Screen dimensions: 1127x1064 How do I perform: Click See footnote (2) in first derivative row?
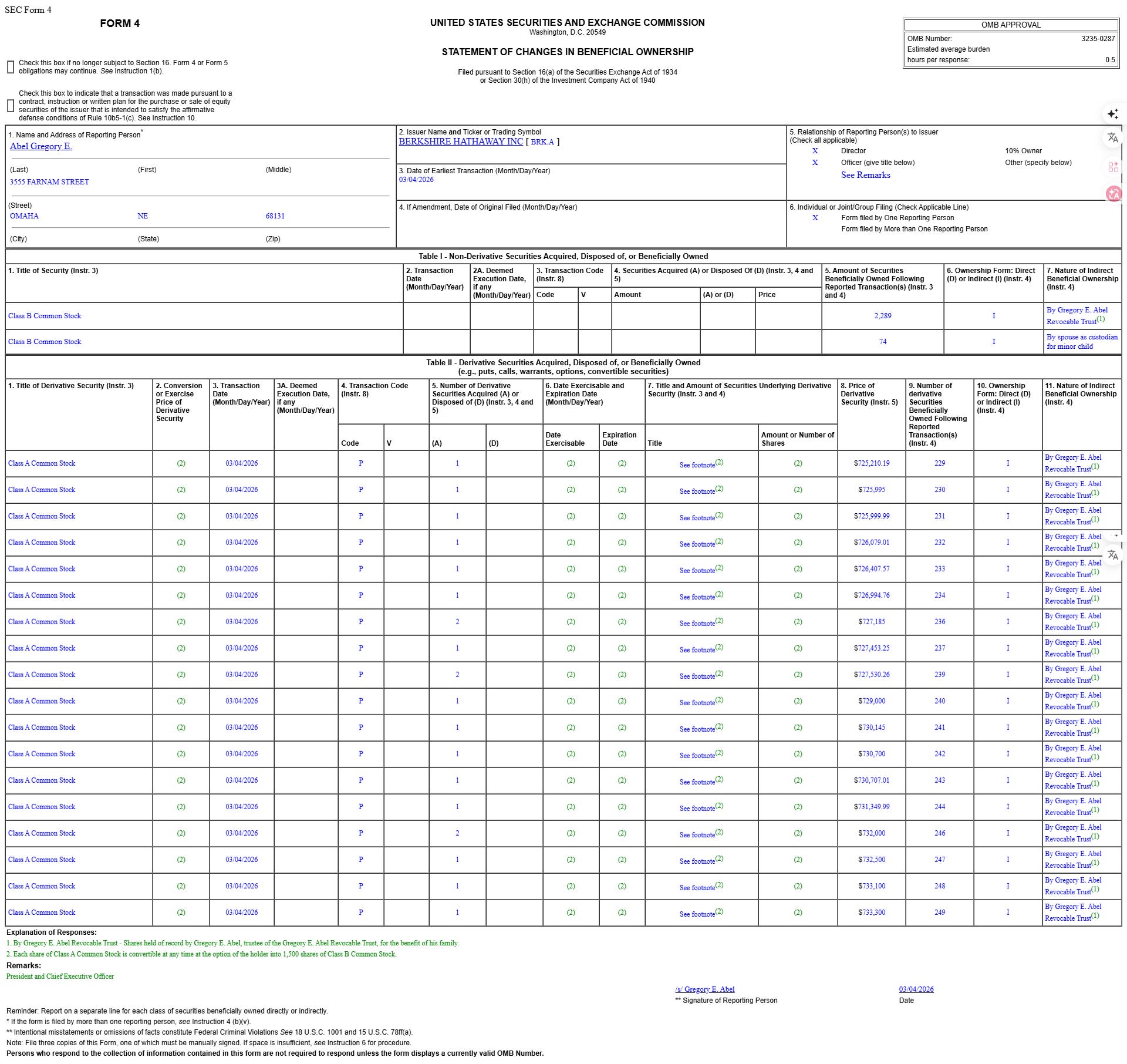701,464
